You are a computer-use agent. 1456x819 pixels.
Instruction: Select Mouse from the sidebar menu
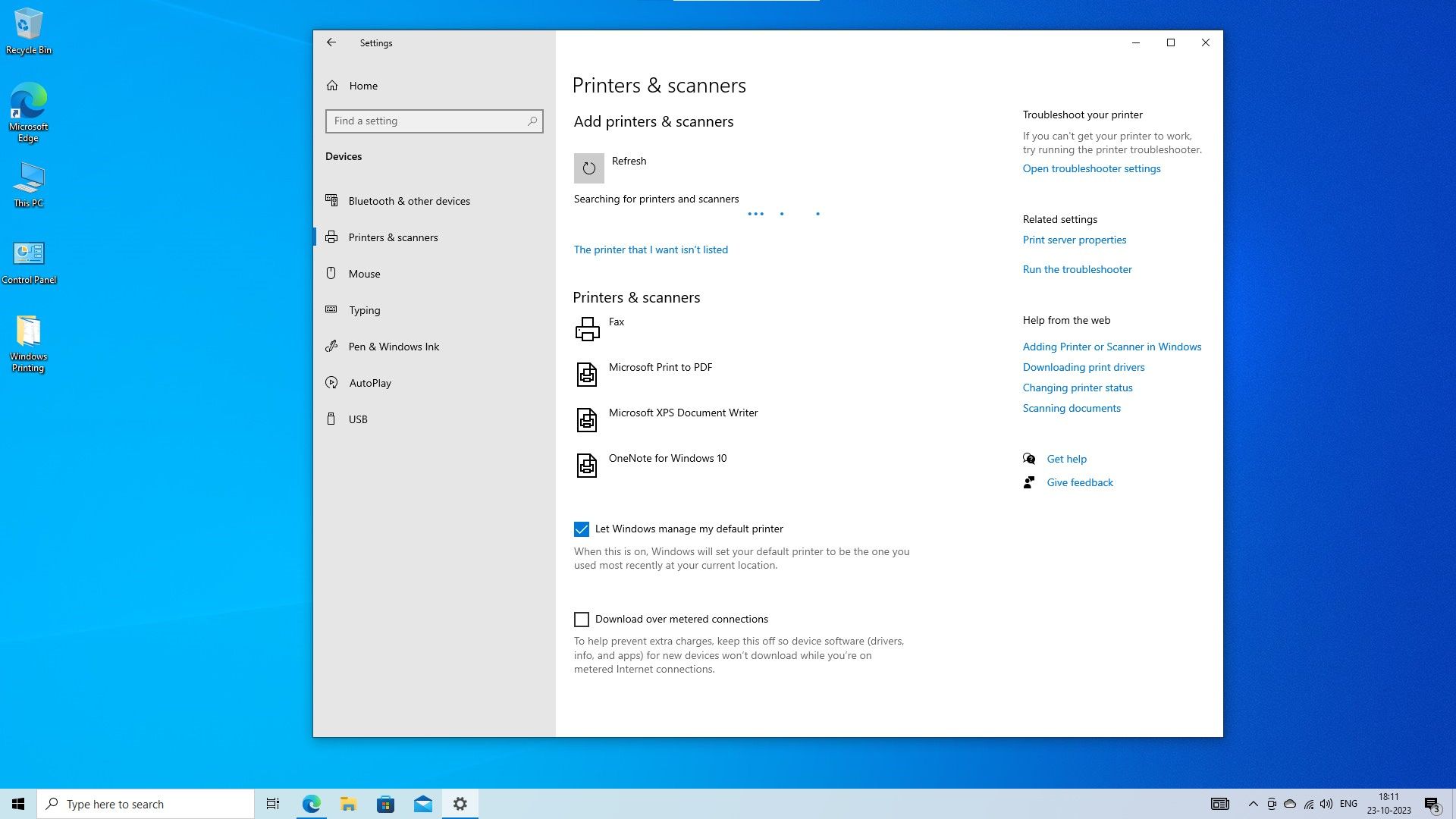(x=364, y=273)
